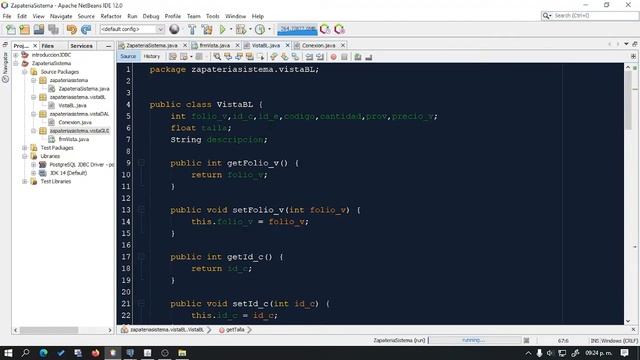640x360 pixels.
Task: Open the Debug menu
Action: coord(151,16)
